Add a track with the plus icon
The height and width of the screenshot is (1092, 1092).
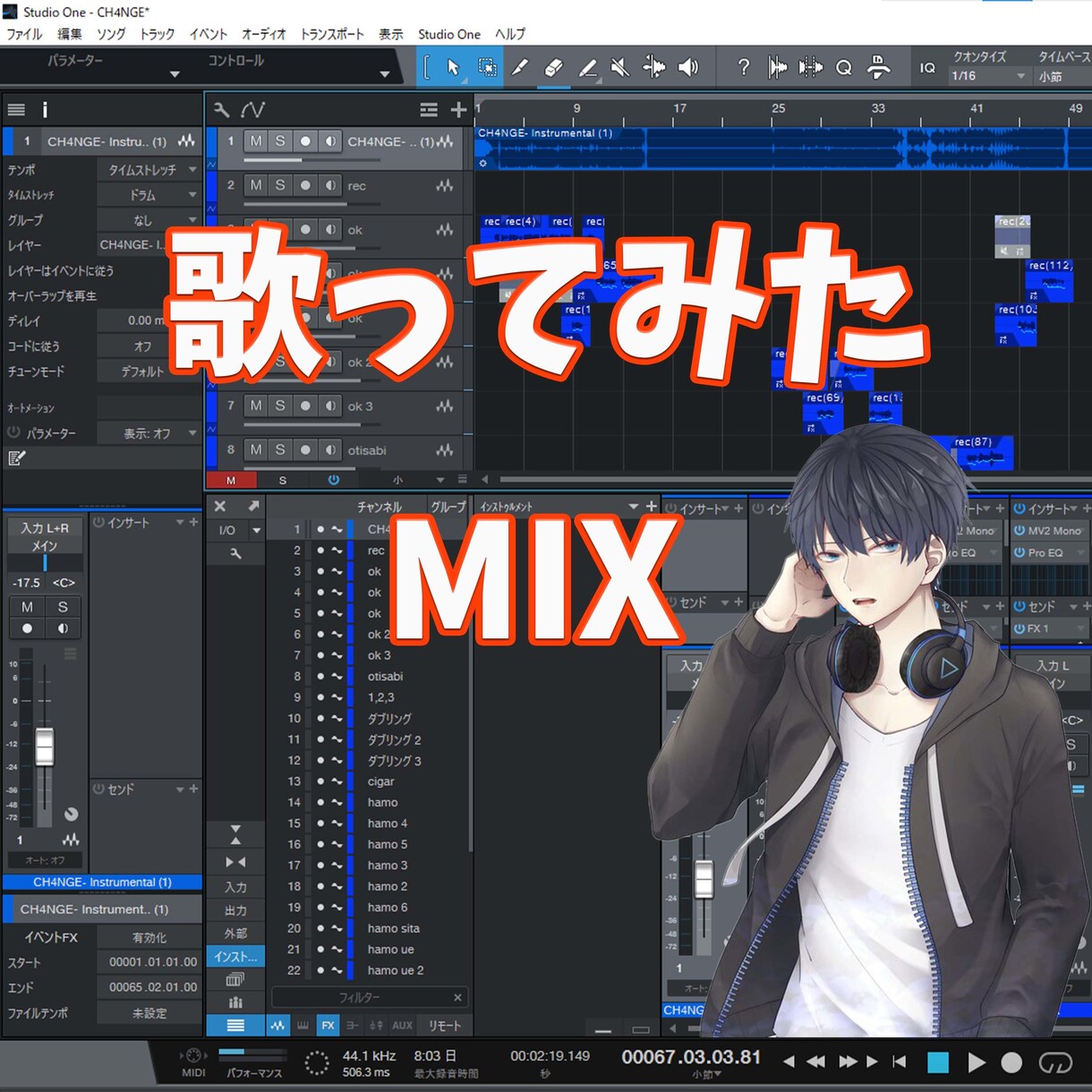(x=458, y=110)
